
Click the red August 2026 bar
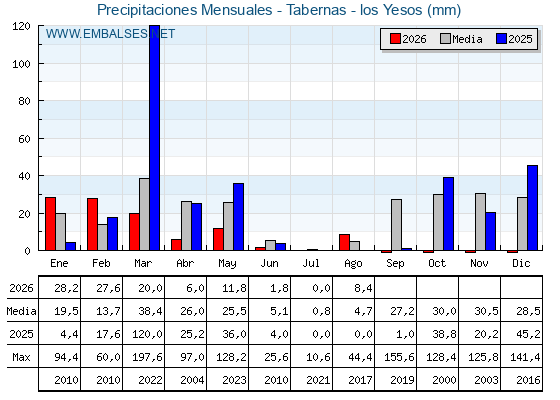pyautogui.click(x=344, y=242)
